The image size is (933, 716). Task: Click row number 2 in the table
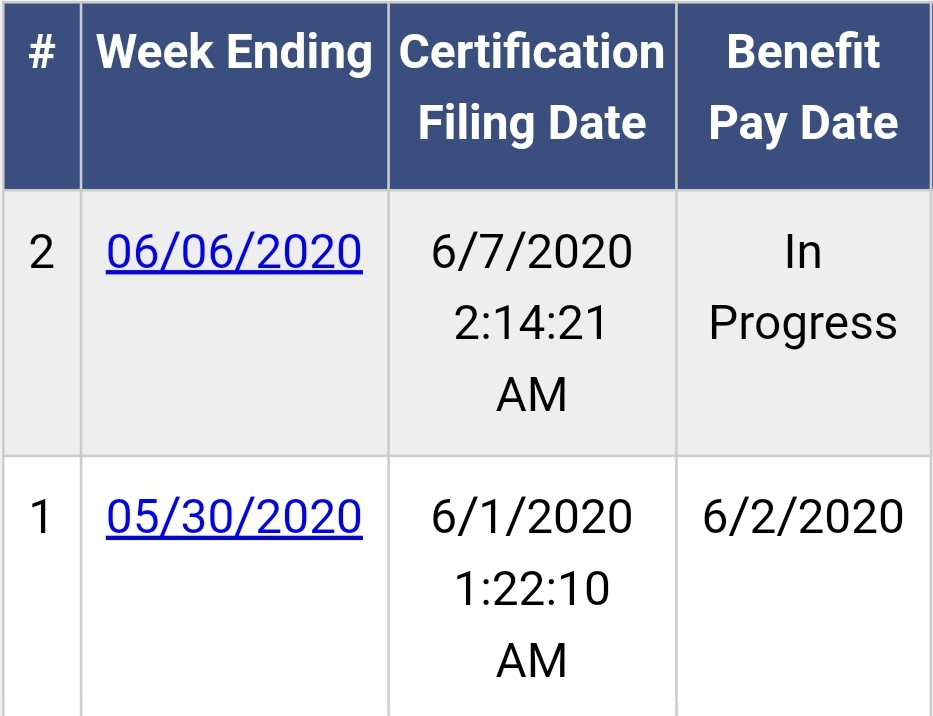click(41, 252)
